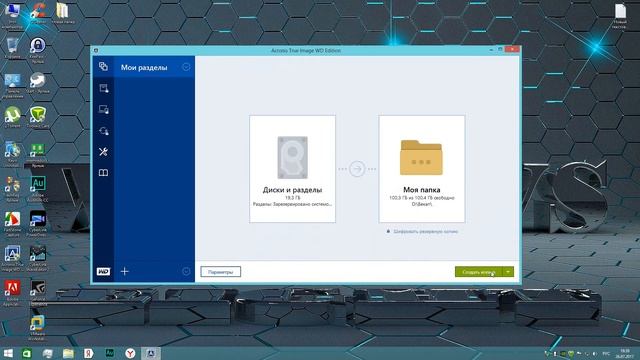The height and width of the screenshot is (360, 640).
Task: Open the CyberLink PowerDirector desktop shortcut
Action: [x=38, y=224]
